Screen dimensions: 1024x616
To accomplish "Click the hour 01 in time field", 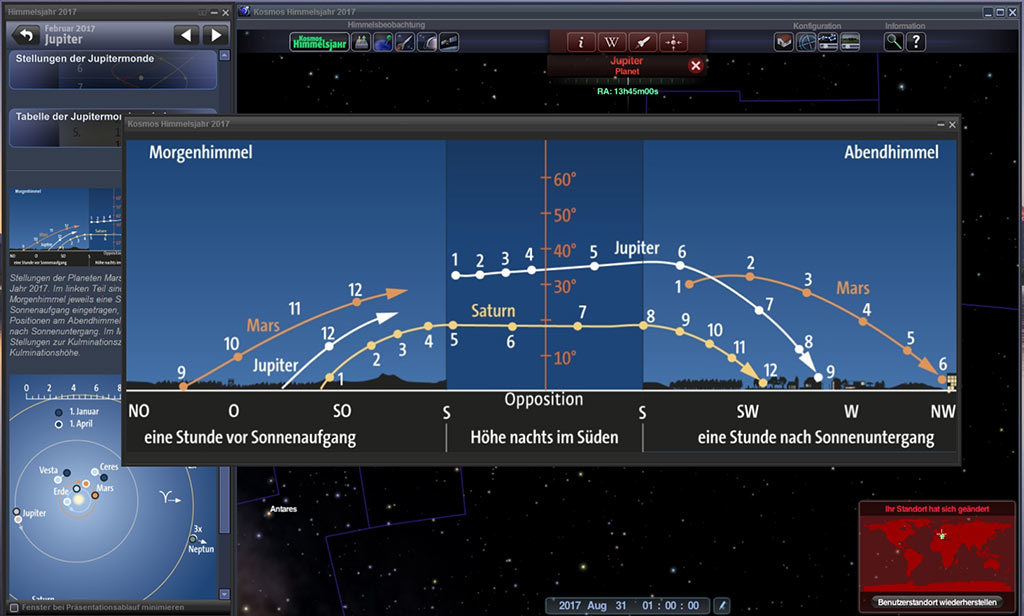I will click(x=647, y=606).
